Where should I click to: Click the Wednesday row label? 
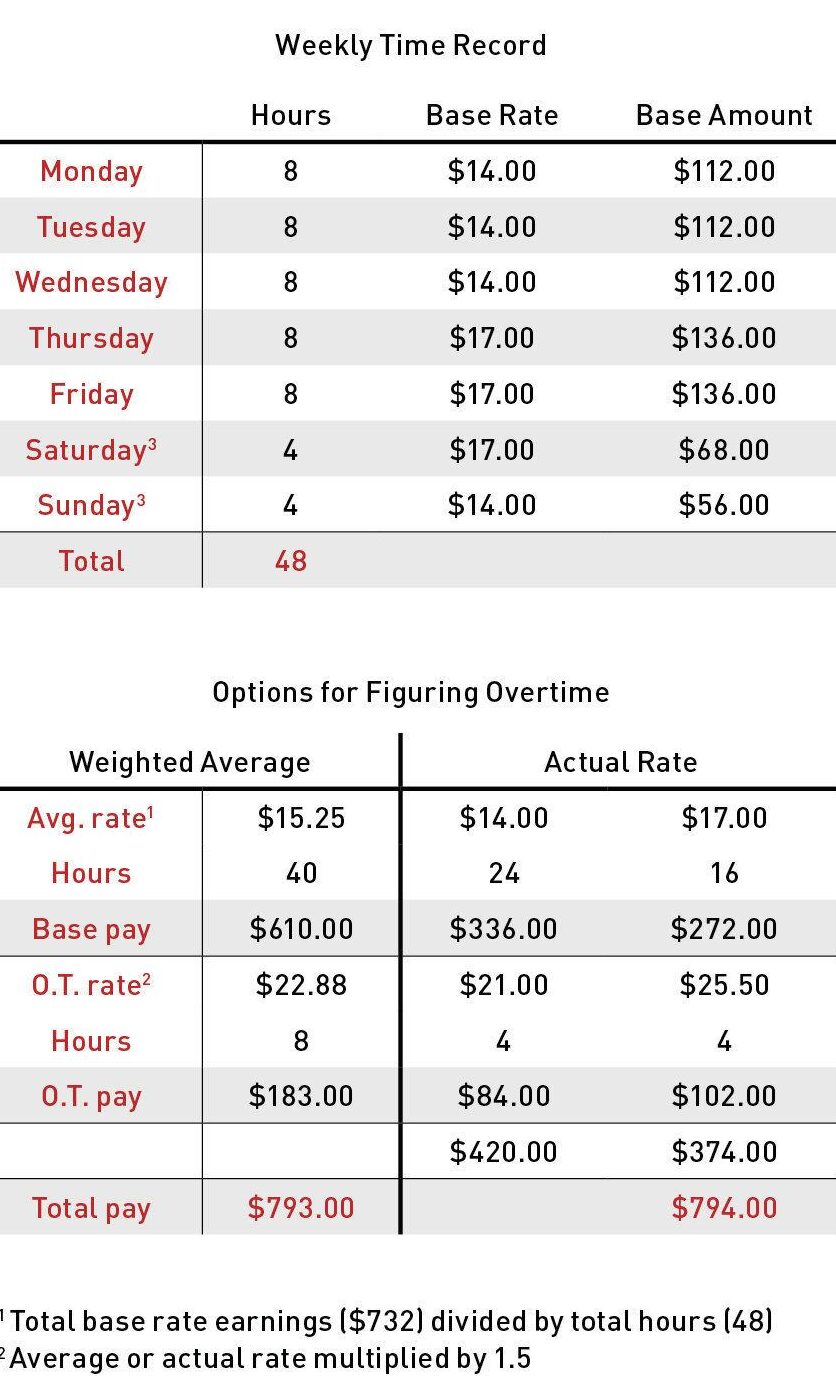pyautogui.click(x=91, y=283)
